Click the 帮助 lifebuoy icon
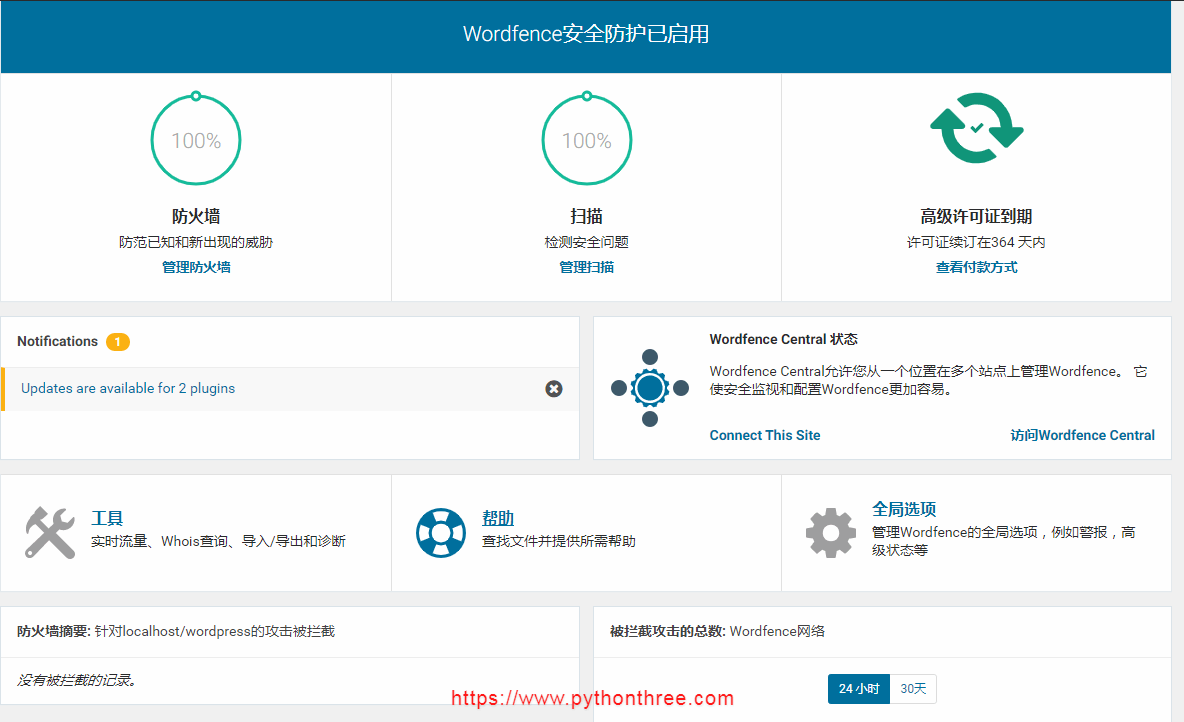Viewport: 1184px width, 722px height. 441,532
